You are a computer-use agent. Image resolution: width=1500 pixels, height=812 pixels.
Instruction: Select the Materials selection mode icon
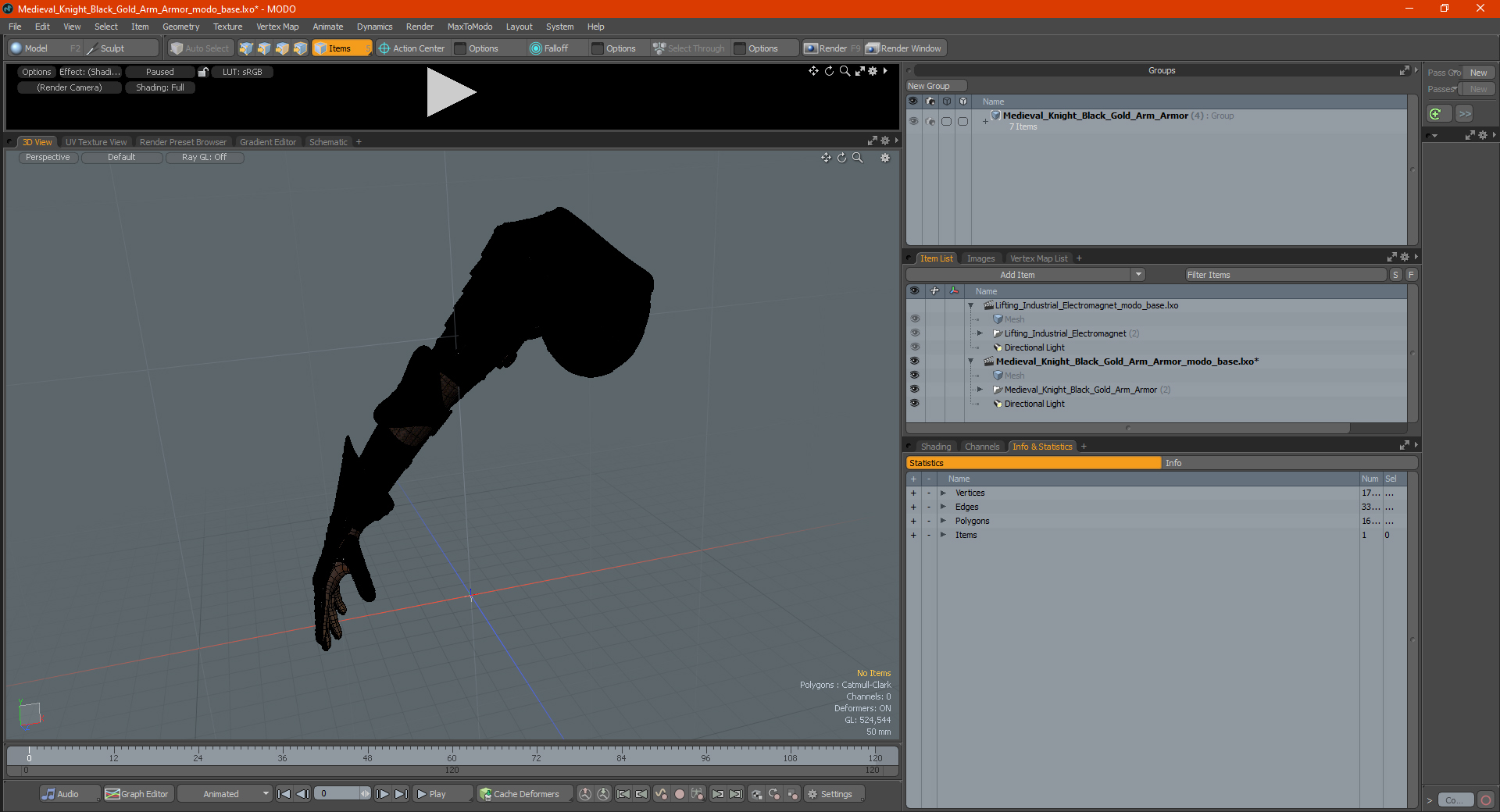coord(300,48)
